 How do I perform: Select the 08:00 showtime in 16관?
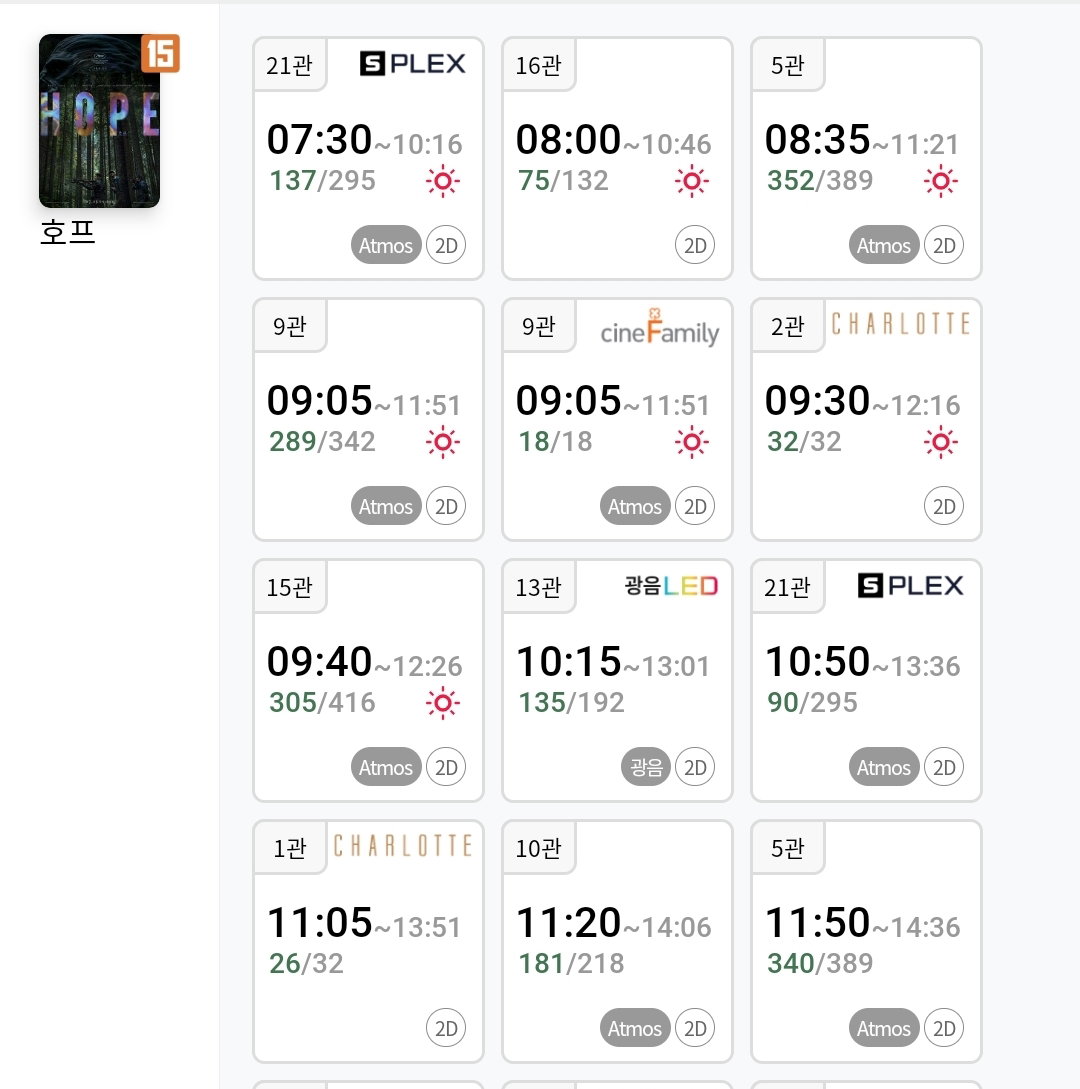point(617,158)
